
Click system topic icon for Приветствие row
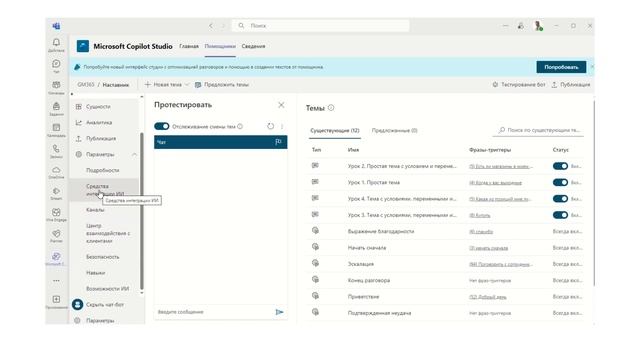pyautogui.click(x=315, y=296)
